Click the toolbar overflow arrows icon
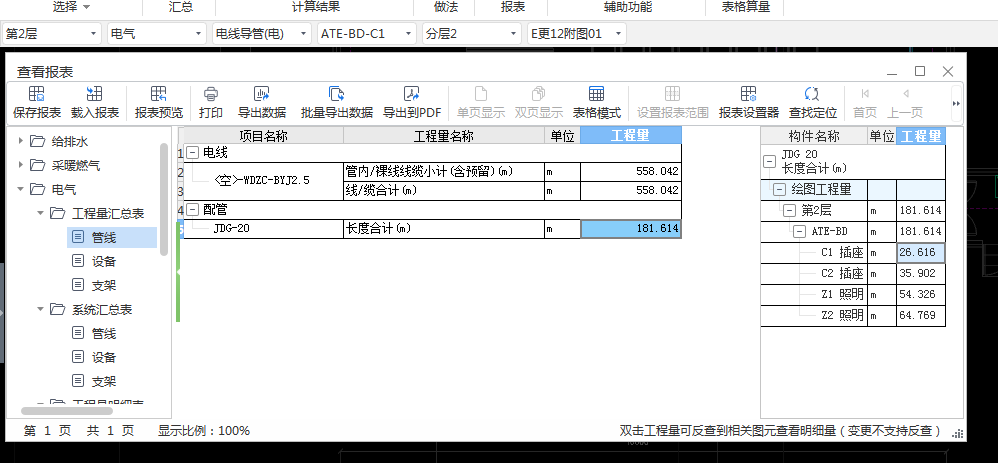Viewport: 998px width, 463px height. (x=956, y=104)
